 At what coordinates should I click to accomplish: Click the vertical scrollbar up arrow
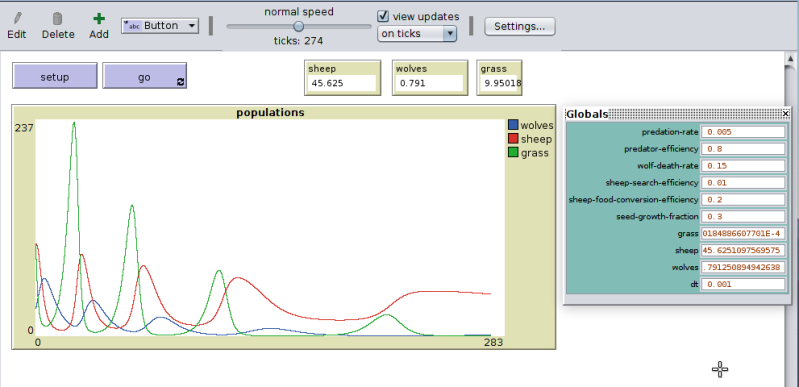(x=790, y=59)
